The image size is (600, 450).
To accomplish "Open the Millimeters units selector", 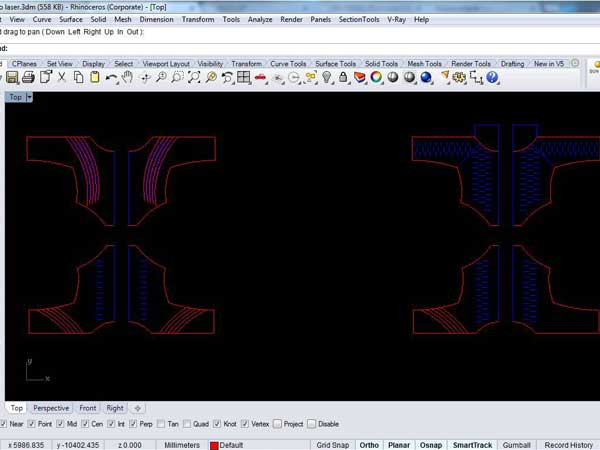I will pyautogui.click(x=182, y=445).
